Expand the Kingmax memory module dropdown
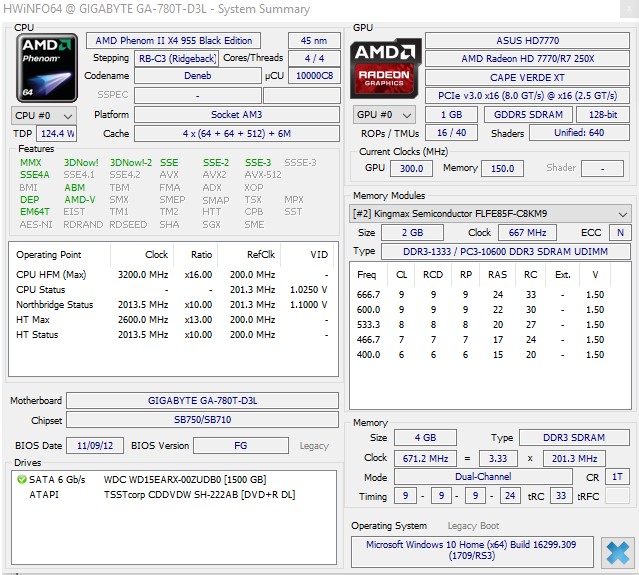 (x=623, y=214)
